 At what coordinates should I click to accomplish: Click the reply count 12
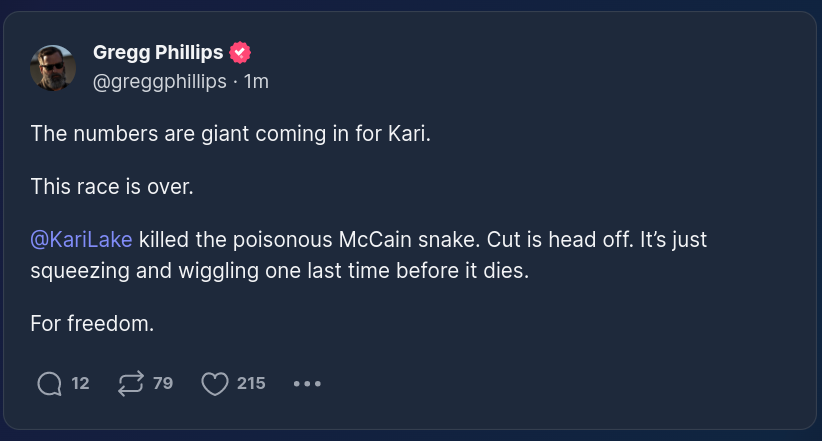[x=81, y=383]
